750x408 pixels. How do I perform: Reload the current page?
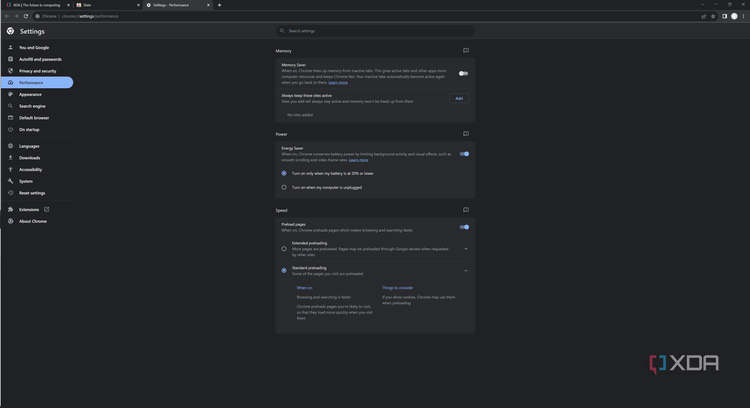(x=26, y=16)
